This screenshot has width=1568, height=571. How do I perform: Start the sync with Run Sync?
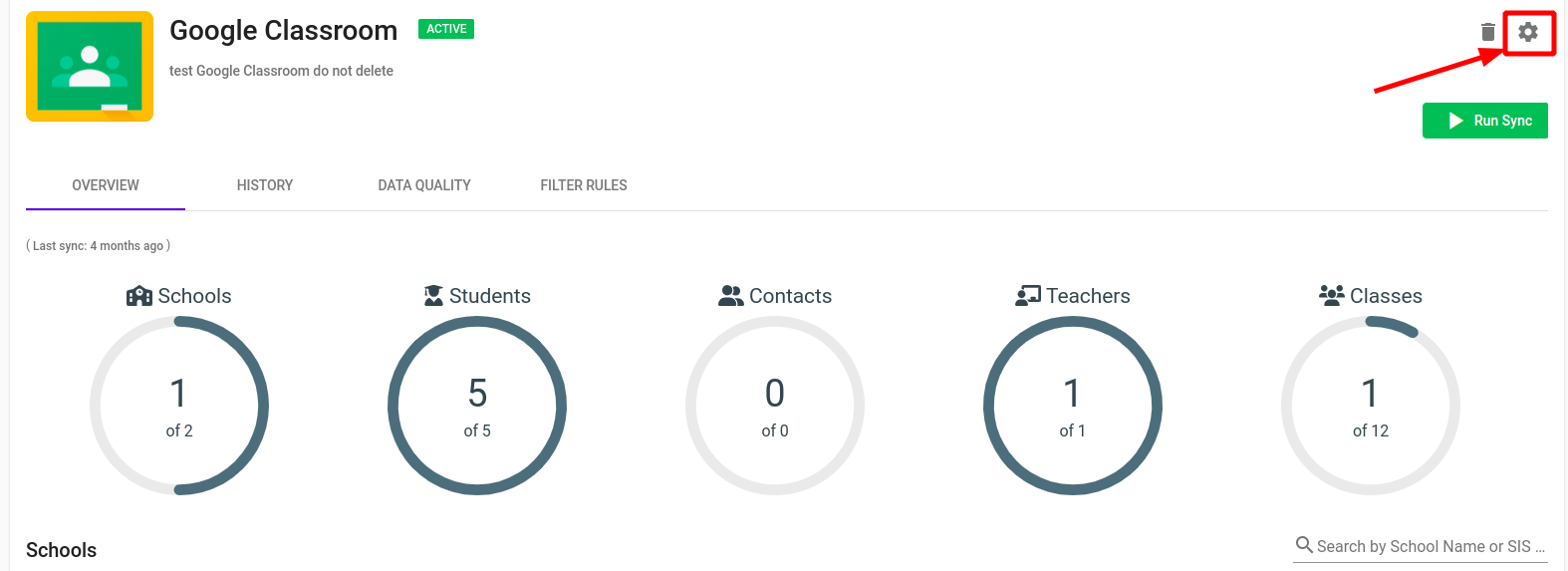pyautogui.click(x=1485, y=121)
